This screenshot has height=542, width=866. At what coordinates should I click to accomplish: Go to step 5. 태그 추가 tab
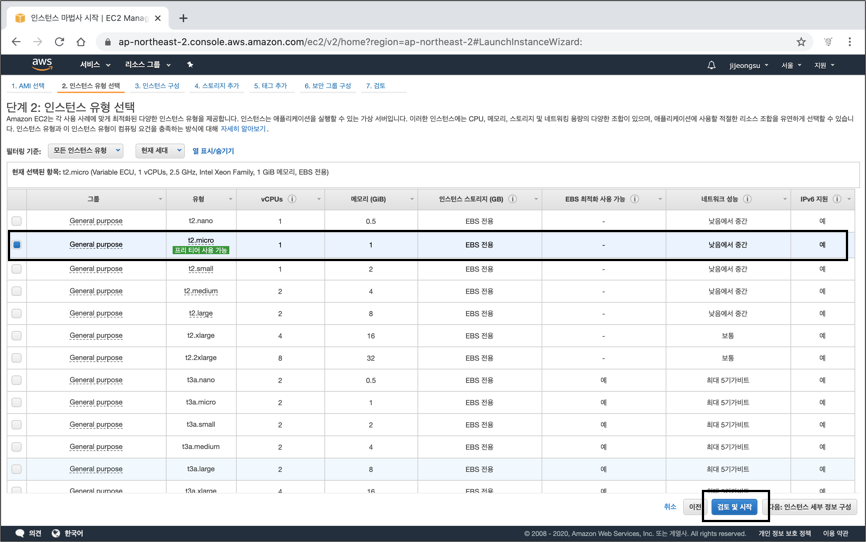(x=271, y=86)
